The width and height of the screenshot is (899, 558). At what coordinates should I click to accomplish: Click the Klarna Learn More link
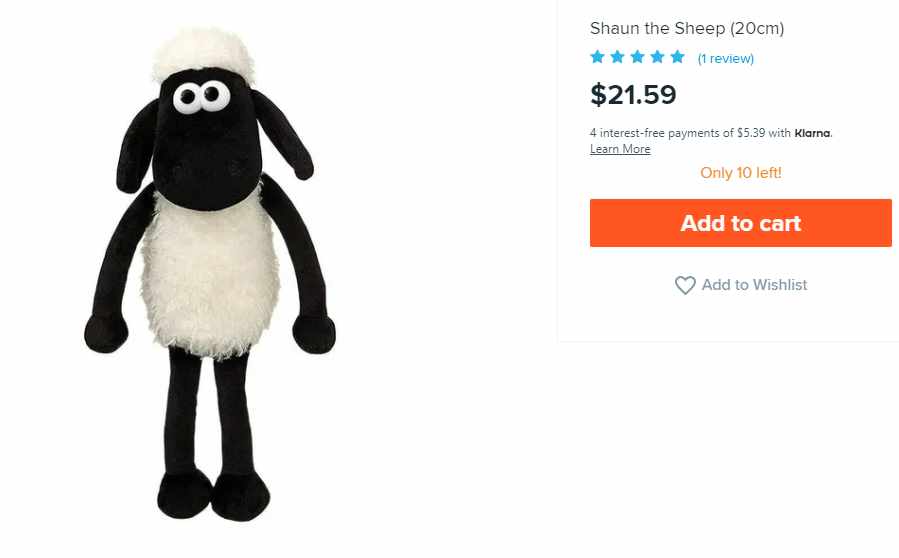tap(620, 149)
